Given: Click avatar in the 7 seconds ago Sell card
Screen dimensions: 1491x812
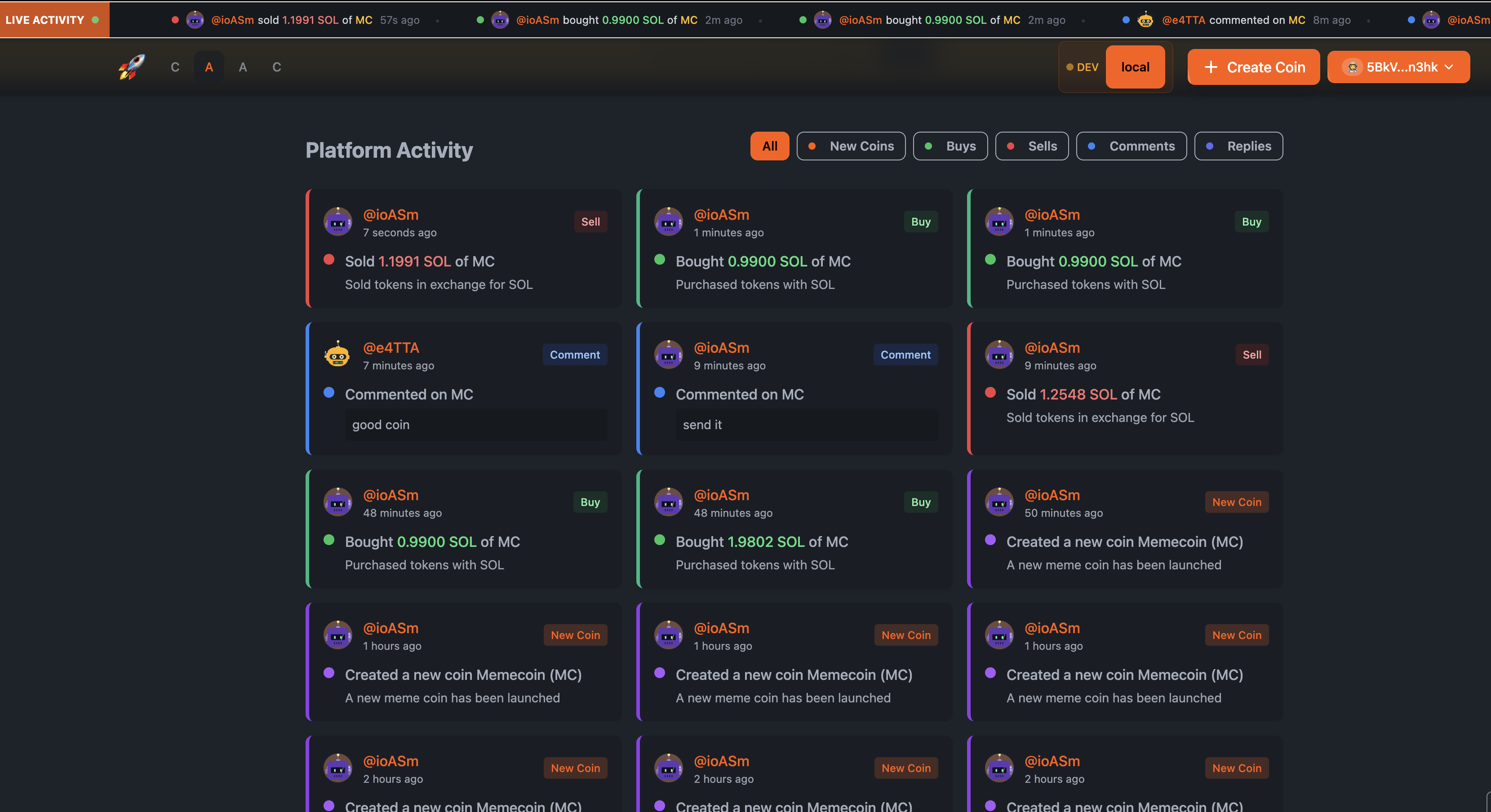Looking at the screenshot, I should click(338, 222).
